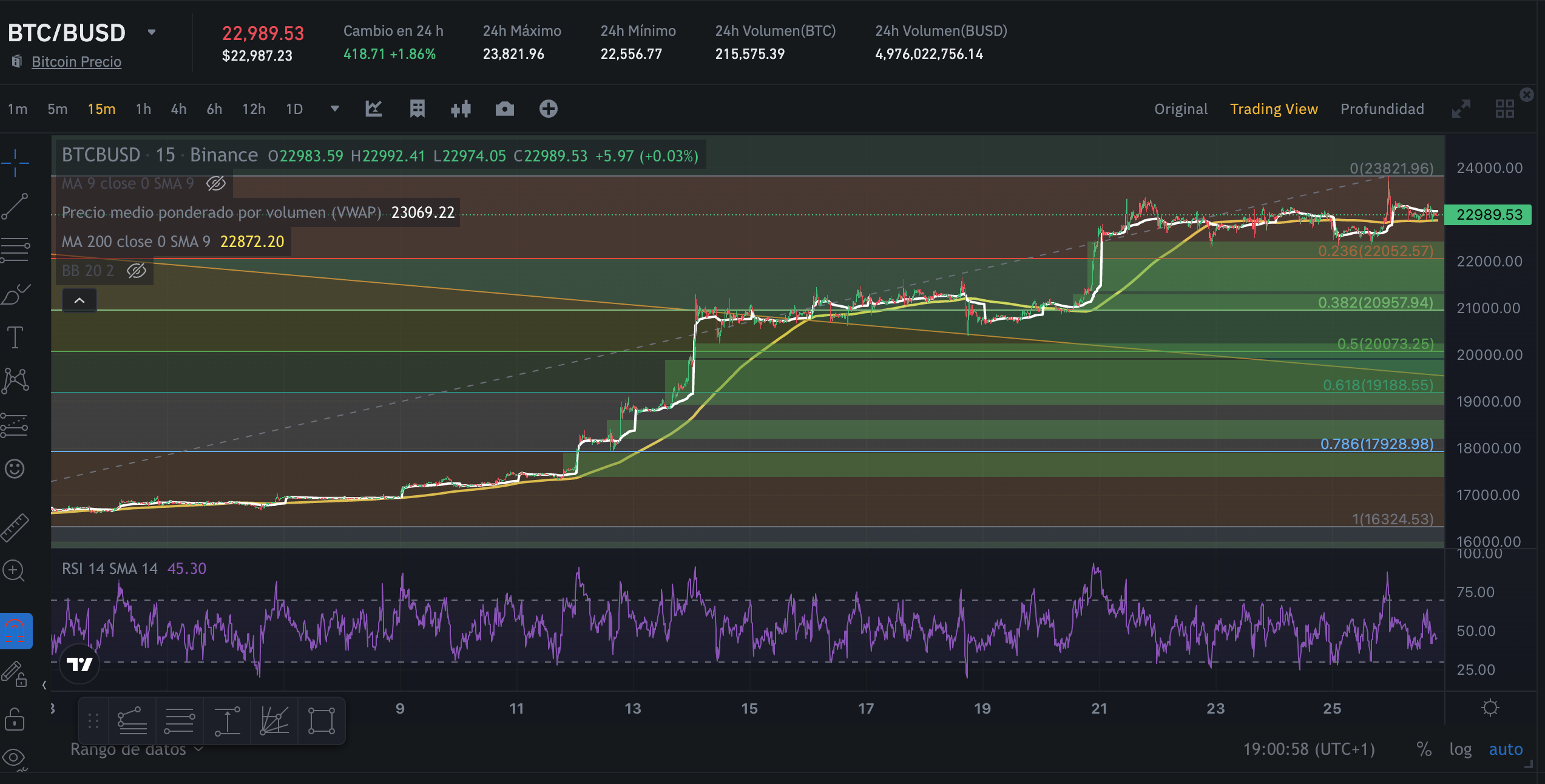Show the hidden BB 20 2 indicator

point(137,271)
